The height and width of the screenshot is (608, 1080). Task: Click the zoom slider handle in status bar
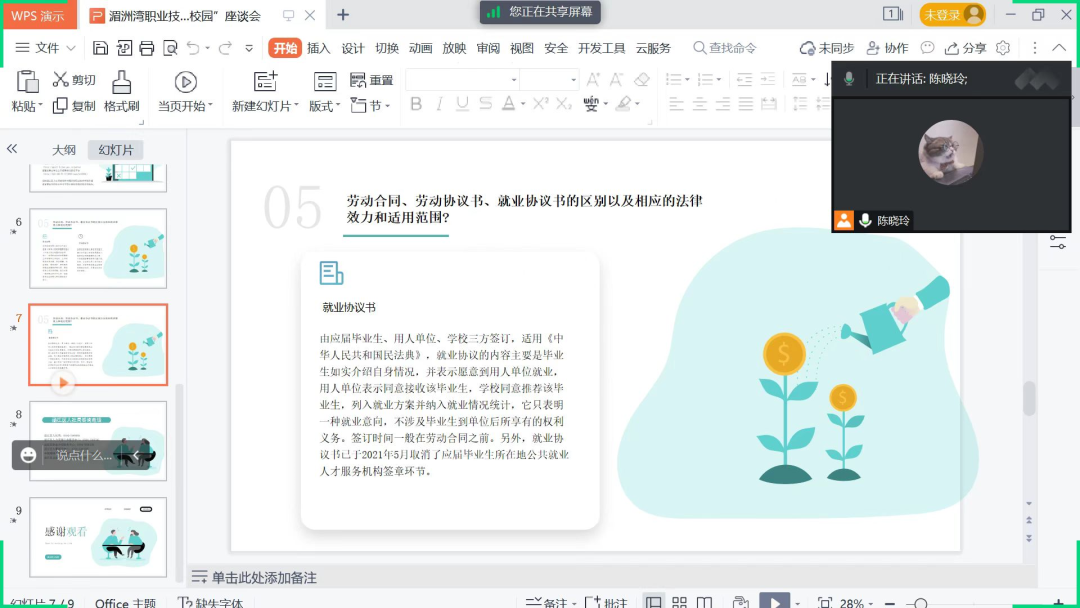pos(921,604)
